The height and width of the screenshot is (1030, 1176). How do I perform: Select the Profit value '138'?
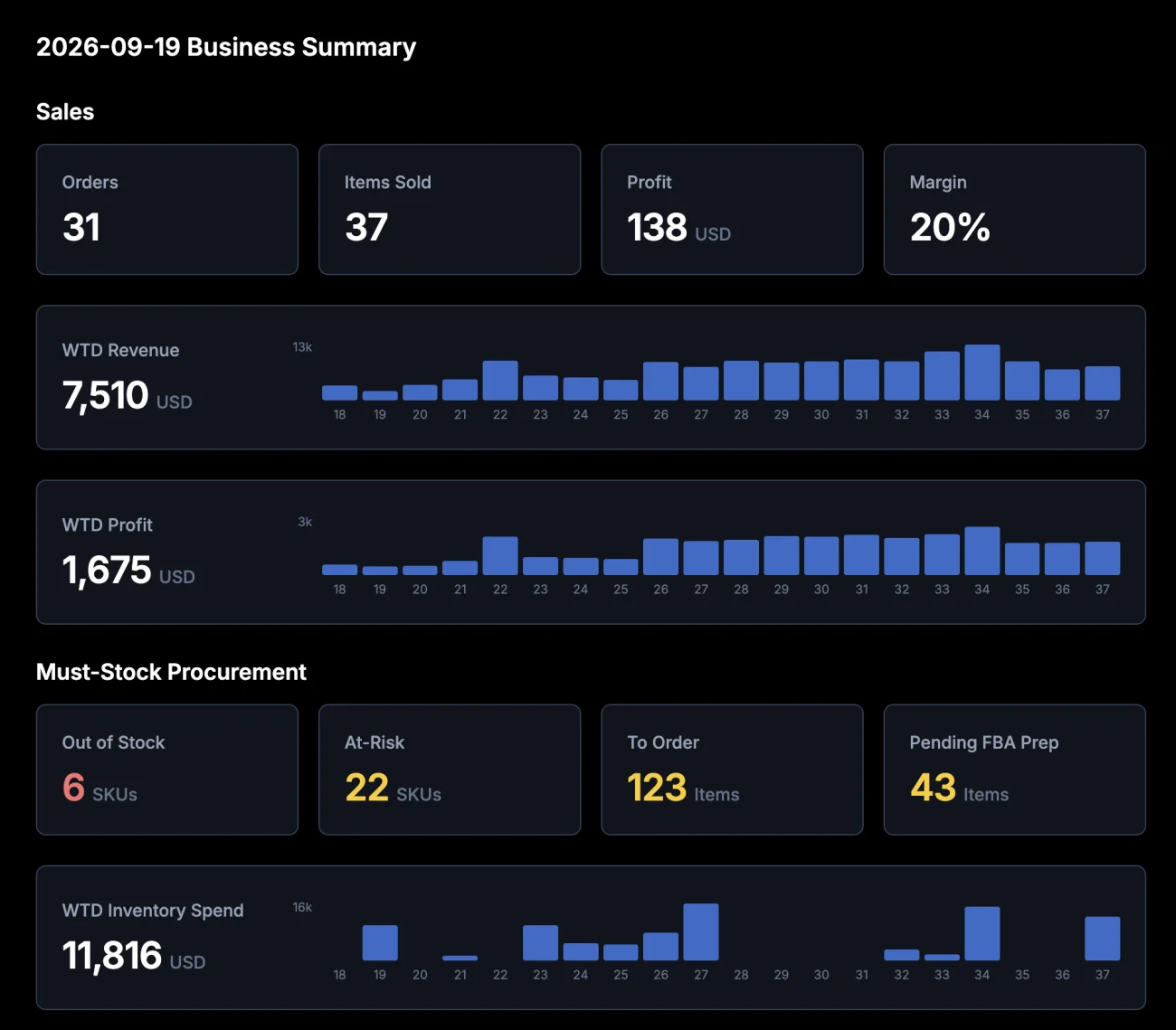click(658, 227)
